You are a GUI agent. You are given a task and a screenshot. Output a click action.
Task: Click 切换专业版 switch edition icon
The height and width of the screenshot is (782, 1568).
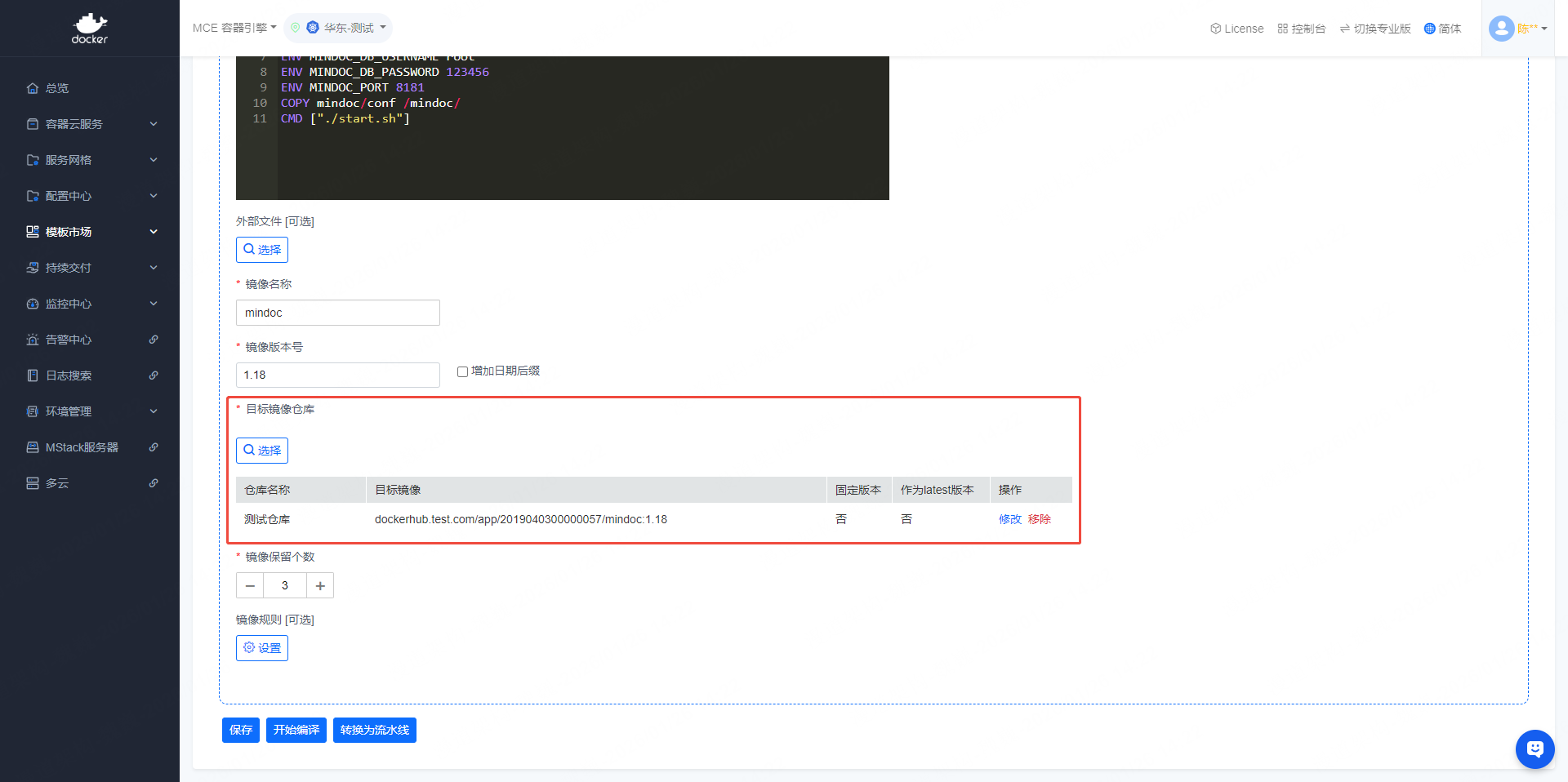1344,29
